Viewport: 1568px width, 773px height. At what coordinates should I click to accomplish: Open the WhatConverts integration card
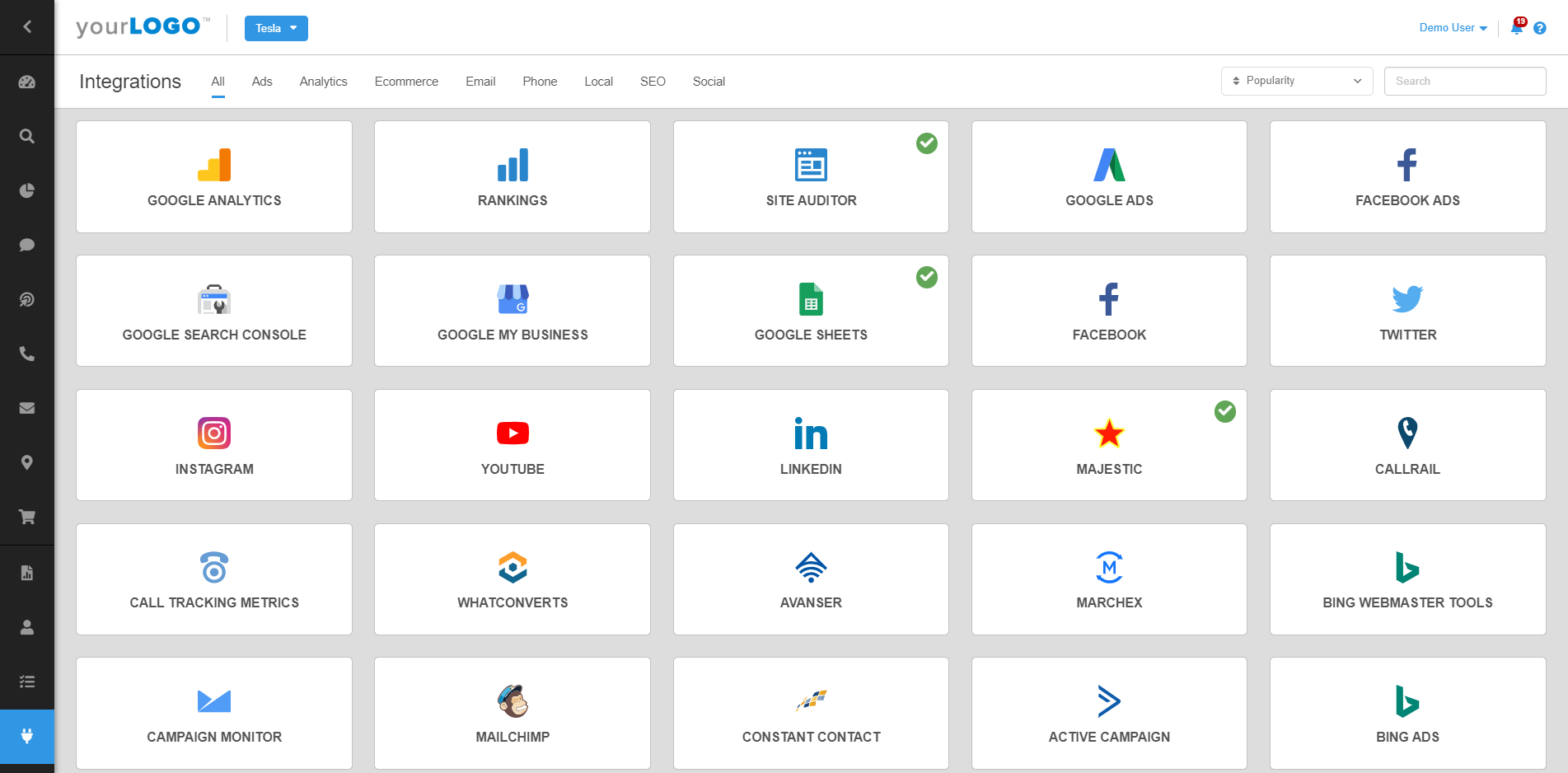pos(513,579)
